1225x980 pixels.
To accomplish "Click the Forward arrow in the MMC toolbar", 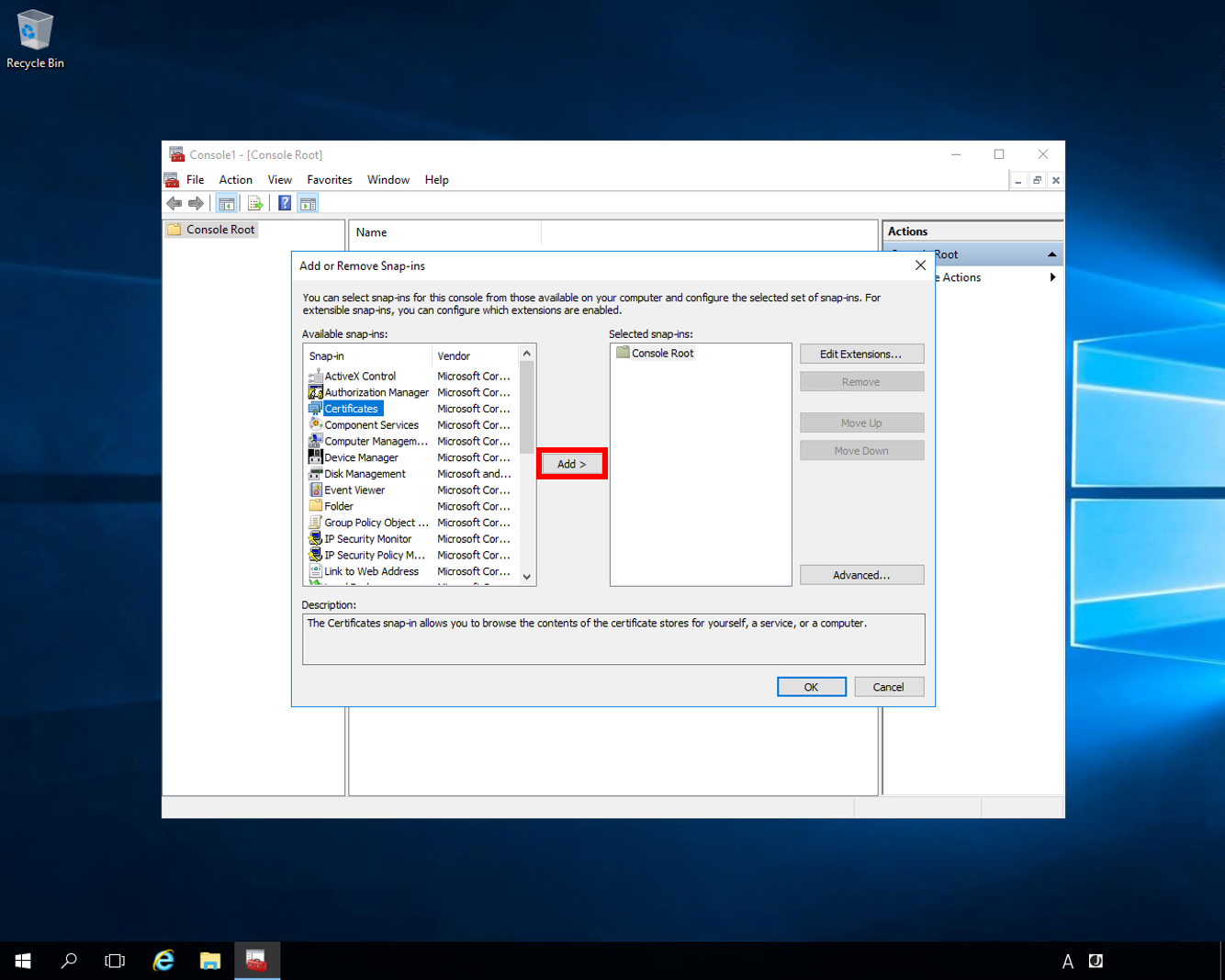I will [x=196, y=204].
